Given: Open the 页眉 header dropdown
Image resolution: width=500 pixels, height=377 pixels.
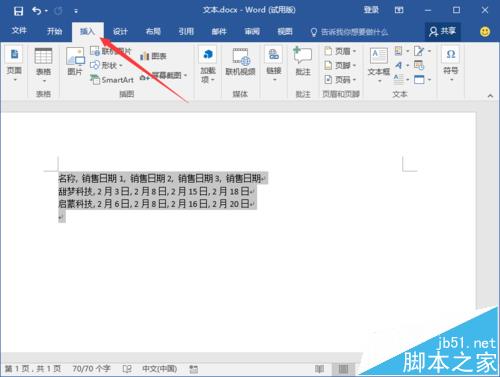Looking at the screenshot, I should 340,51.
